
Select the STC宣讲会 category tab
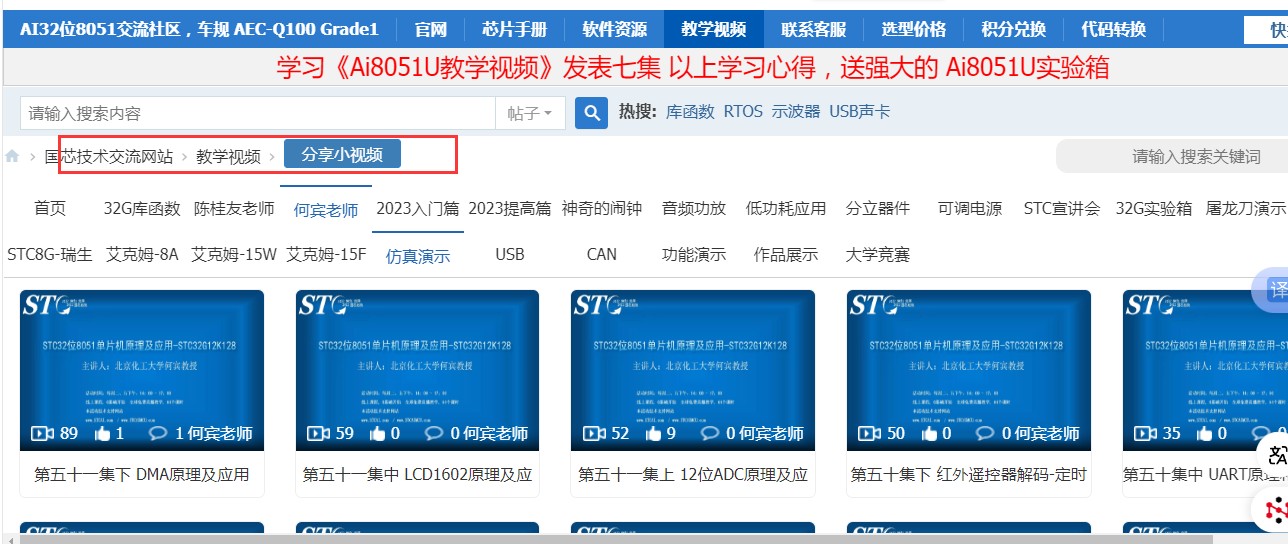tap(1062, 208)
